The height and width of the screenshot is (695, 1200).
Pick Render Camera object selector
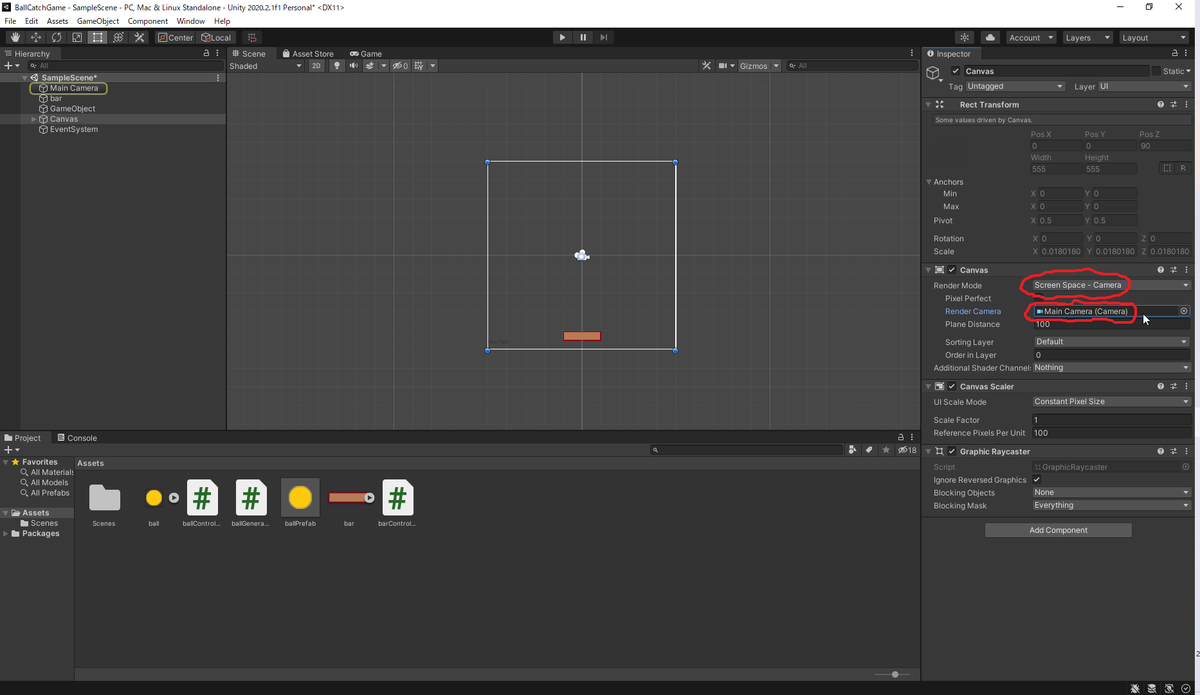[1184, 311]
